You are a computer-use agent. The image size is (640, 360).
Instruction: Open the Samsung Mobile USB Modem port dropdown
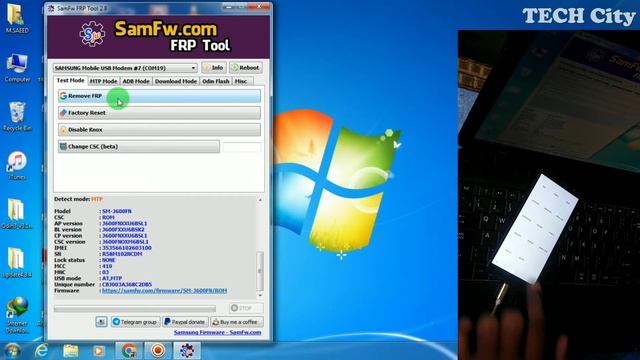(x=125, y=68)
